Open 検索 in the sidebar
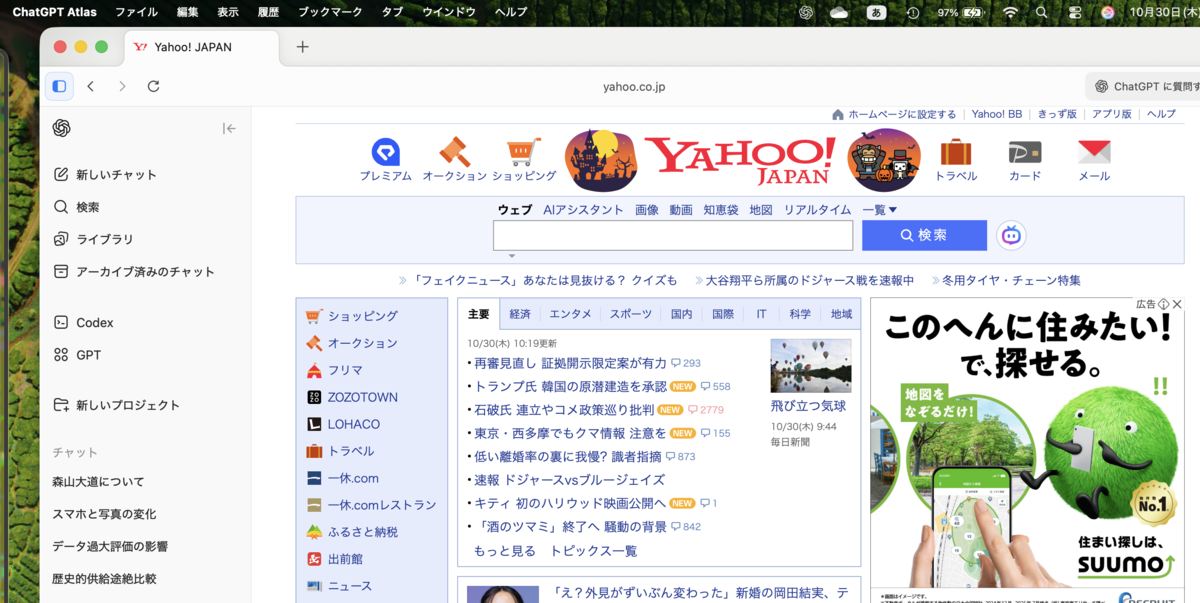This screenshot has width=1200, height=603. [x=77, y=207]
